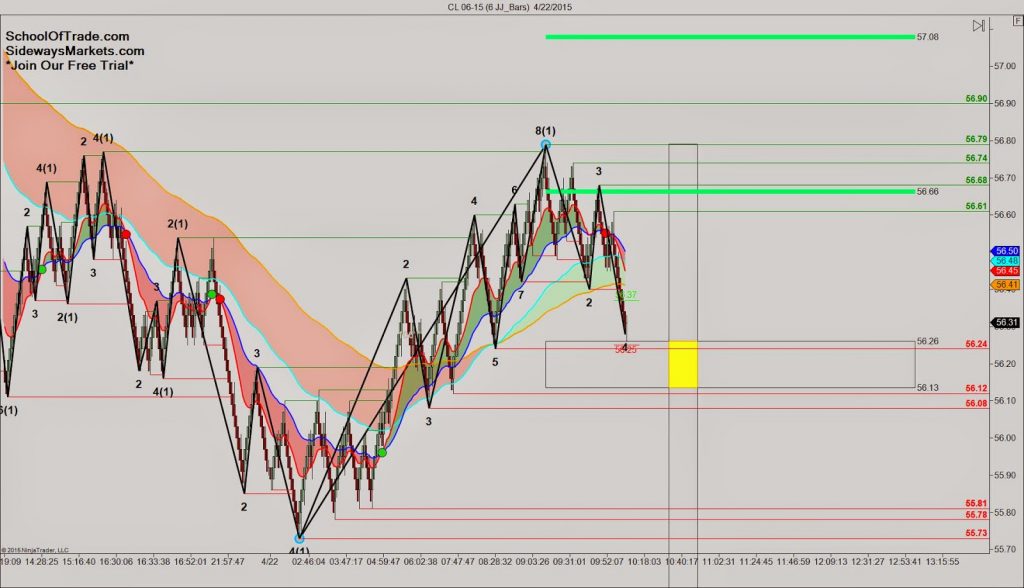This screenshot has width=1024, height=588.
Task: Click the red 56.24 support label
Action: coord(976,344)
